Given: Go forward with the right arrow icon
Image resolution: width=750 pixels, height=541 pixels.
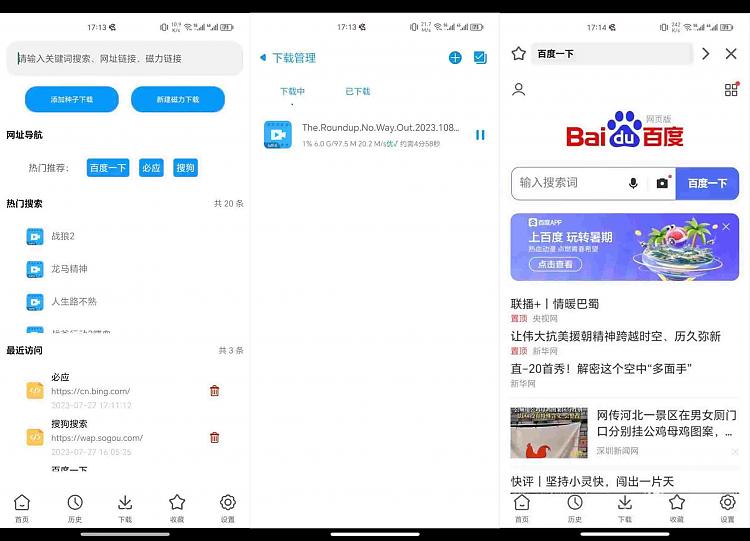Looking at the screenshot, I should coord(706,54).
